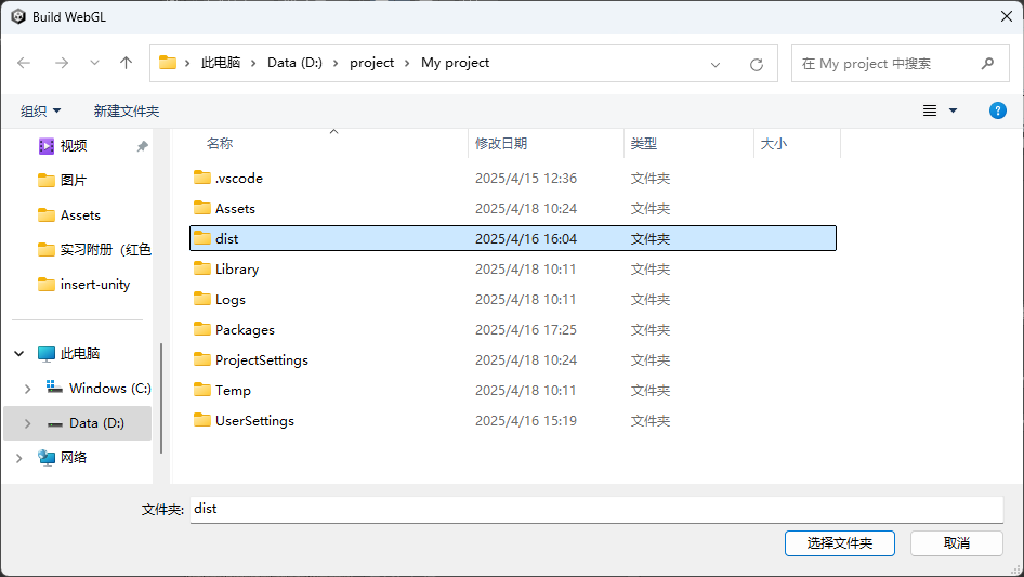Select the Temp folder
This screenshot has width=1024, height=577.
513,390
